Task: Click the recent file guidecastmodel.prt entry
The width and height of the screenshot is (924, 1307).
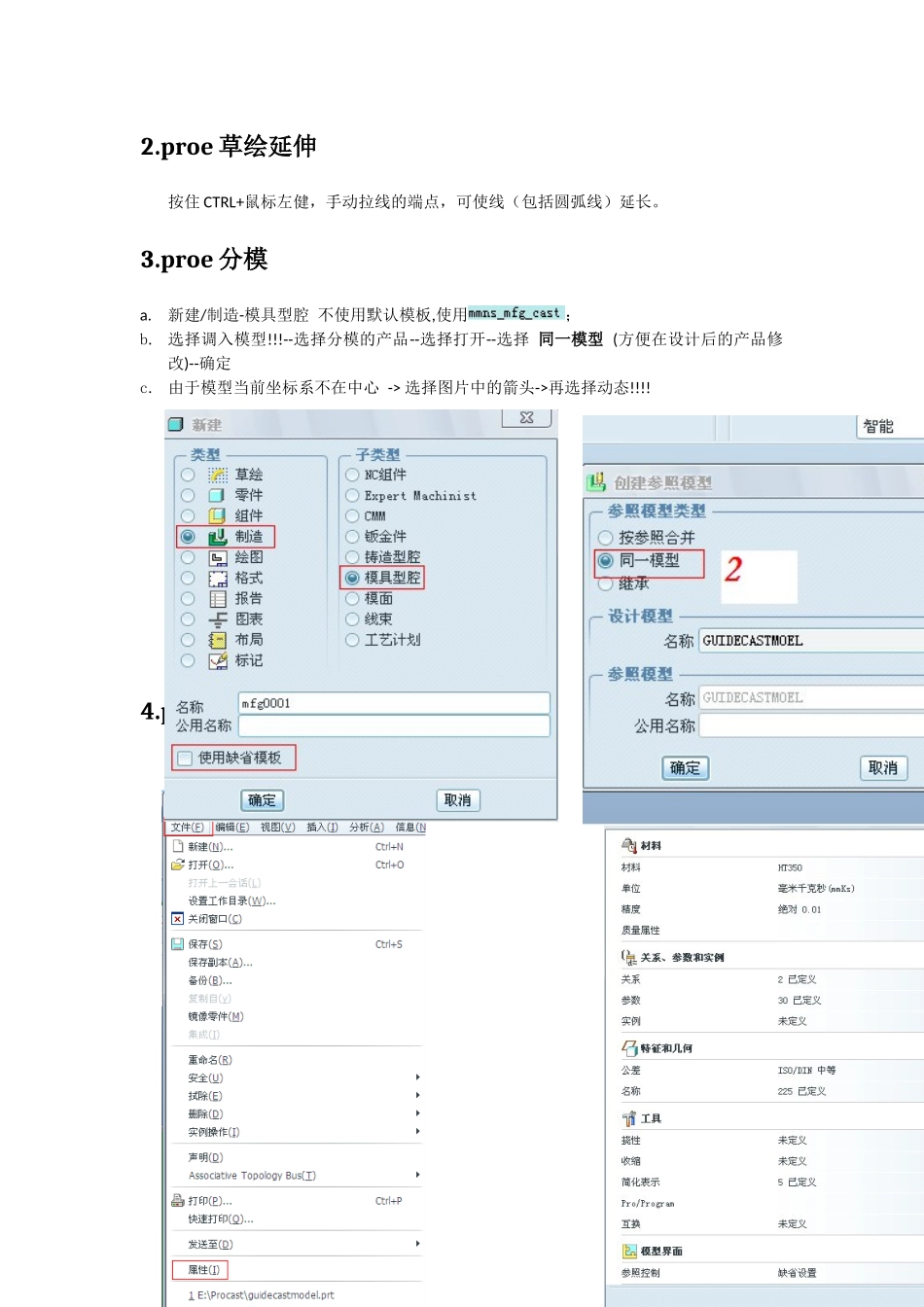Action: 261,1295
